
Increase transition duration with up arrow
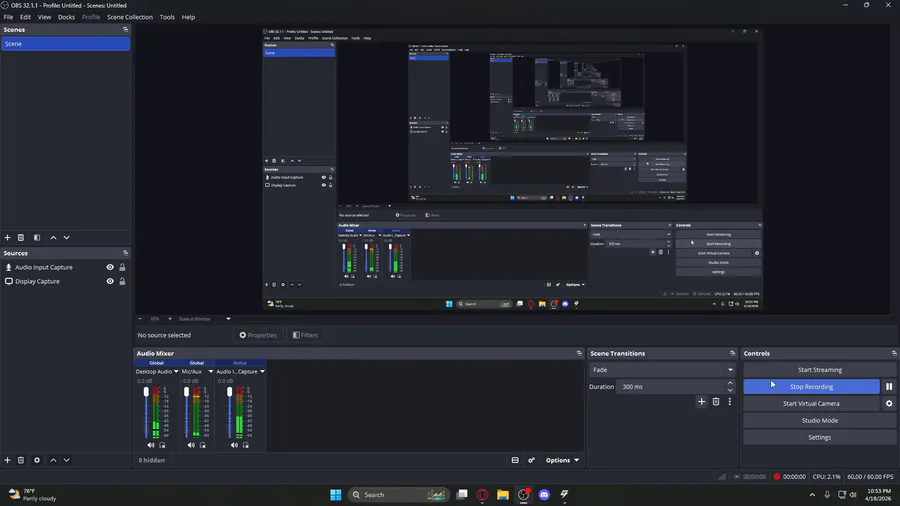tap(730, 383)
